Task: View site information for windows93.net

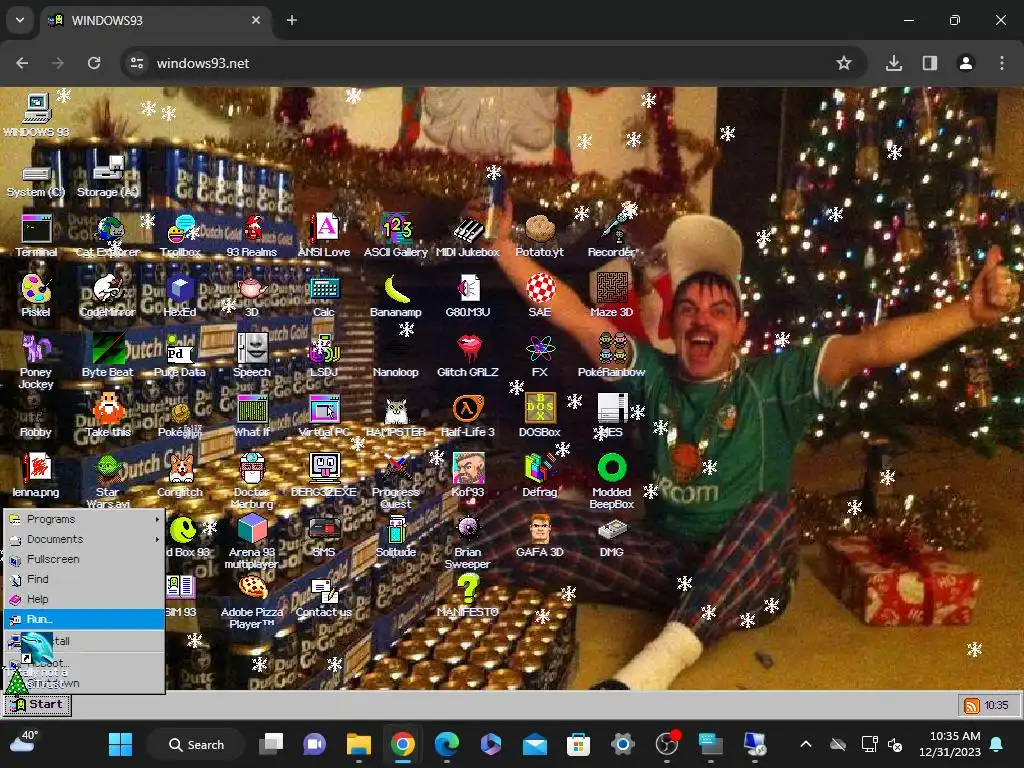Action: pos(137,63)
